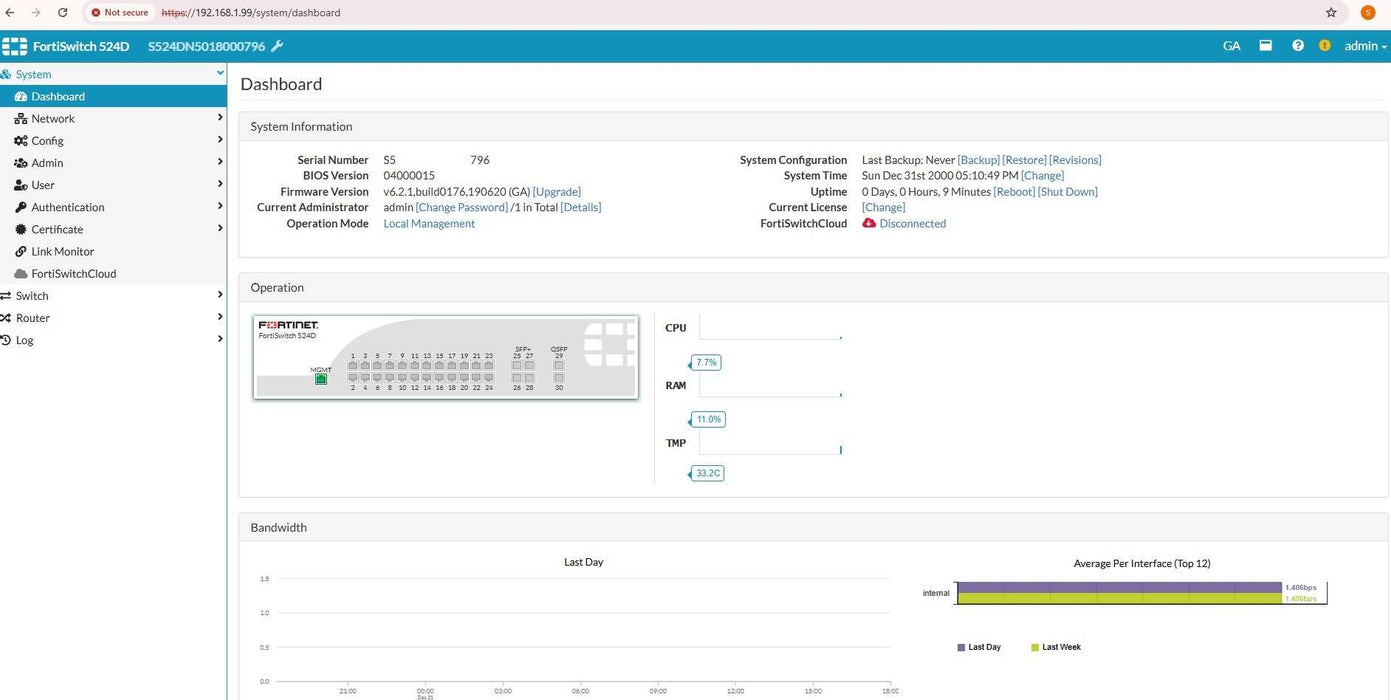The image size is (1391, 700).
Task: Open the help question mark icon
Action: [x=1298, y=46]
